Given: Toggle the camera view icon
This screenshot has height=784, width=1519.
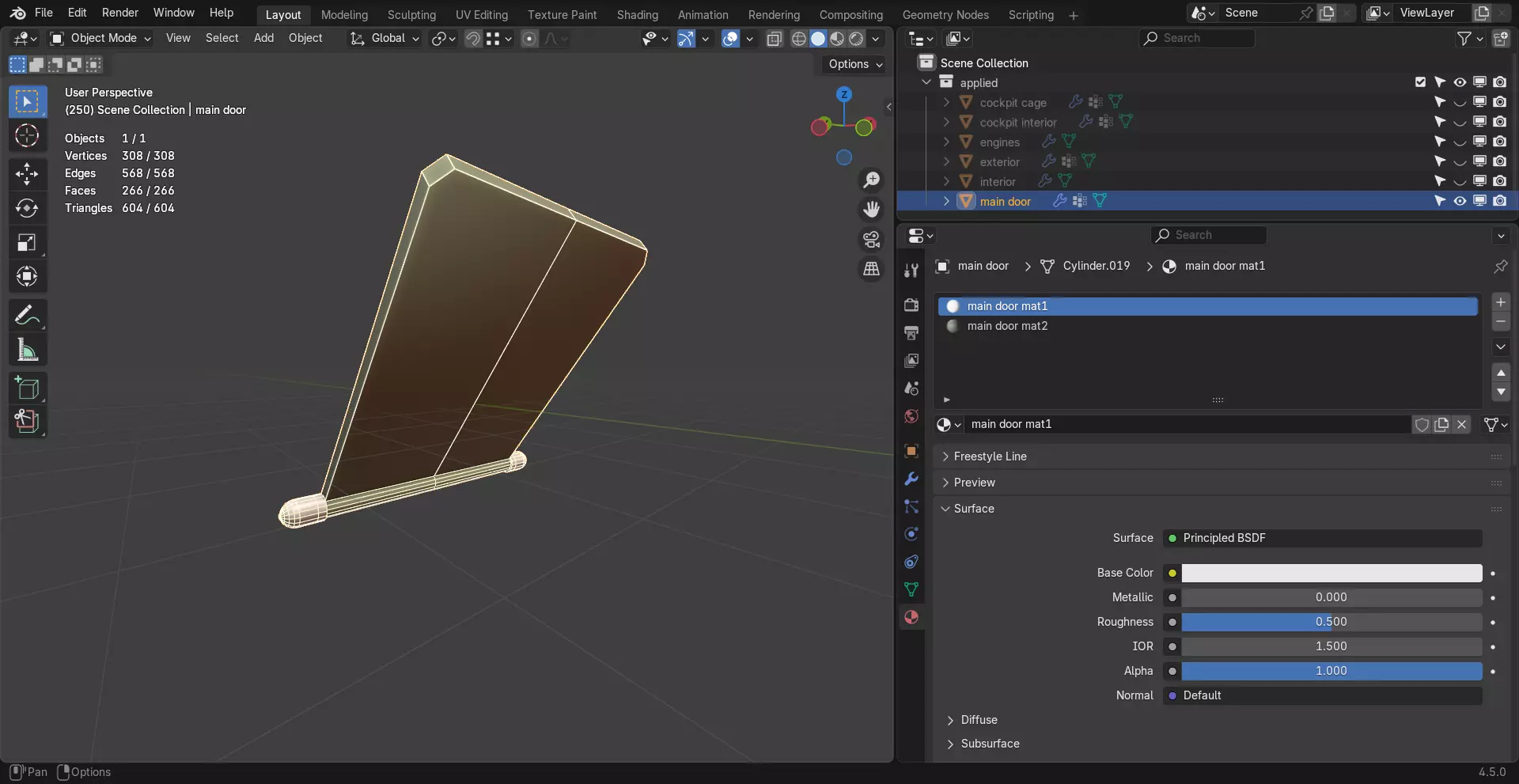Looking at the screenshot, I should click(871, 239).
